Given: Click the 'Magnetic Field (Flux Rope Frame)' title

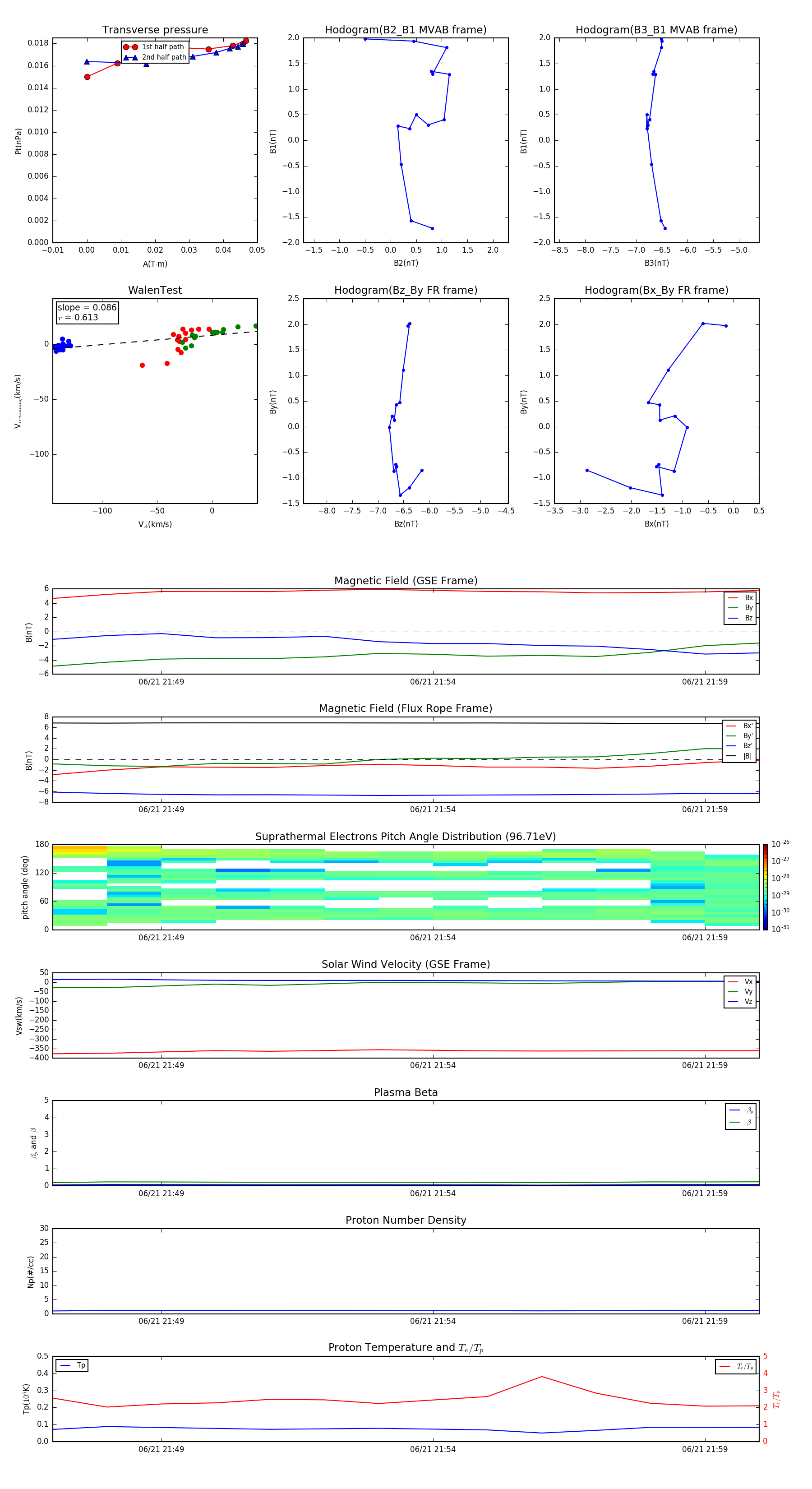Looking at the screenshot, I should [x=406, y=709].
